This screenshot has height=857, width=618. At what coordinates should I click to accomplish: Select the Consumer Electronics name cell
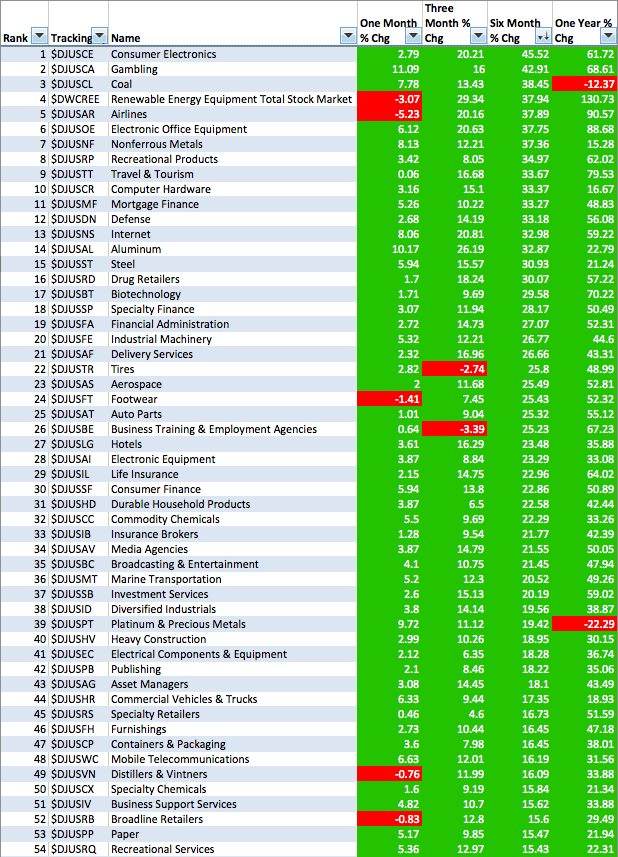click(x=233, y=54)
